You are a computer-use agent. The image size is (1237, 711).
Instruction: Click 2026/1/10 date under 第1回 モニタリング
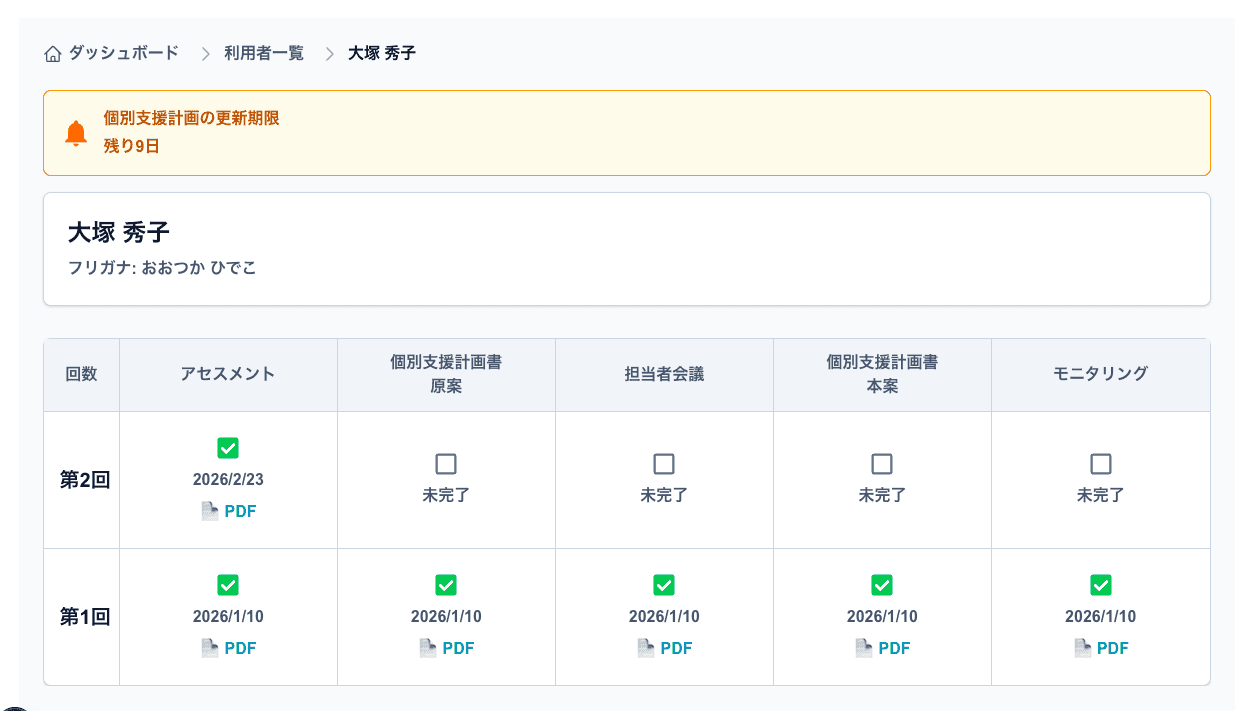pyautogui.click(x=1101, y=617)
